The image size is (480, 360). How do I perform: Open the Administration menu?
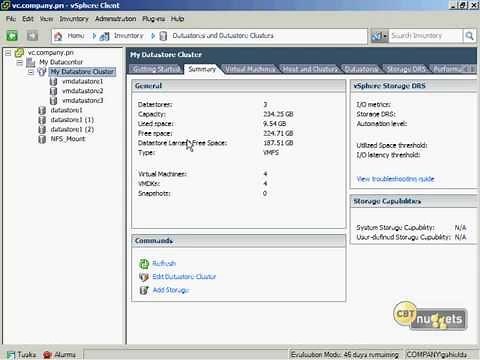coord(115,19)
